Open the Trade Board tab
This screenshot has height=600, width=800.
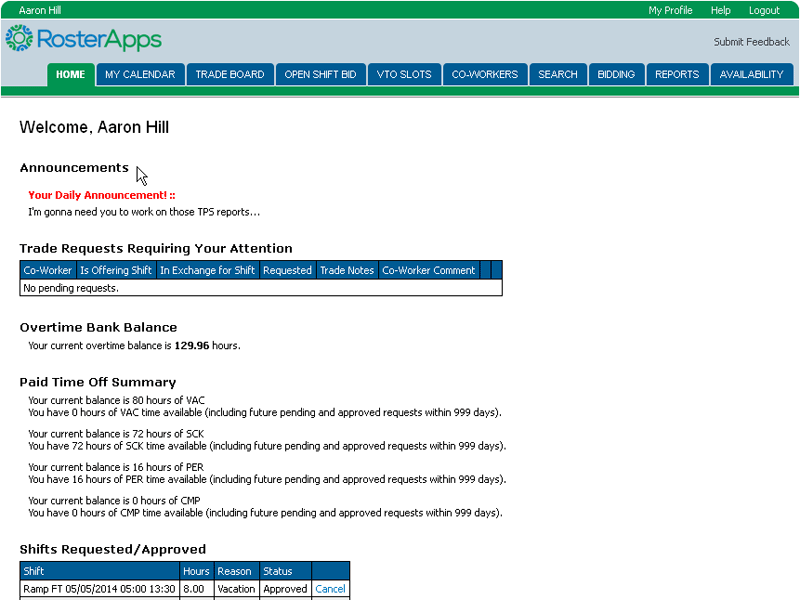point(230,75)
